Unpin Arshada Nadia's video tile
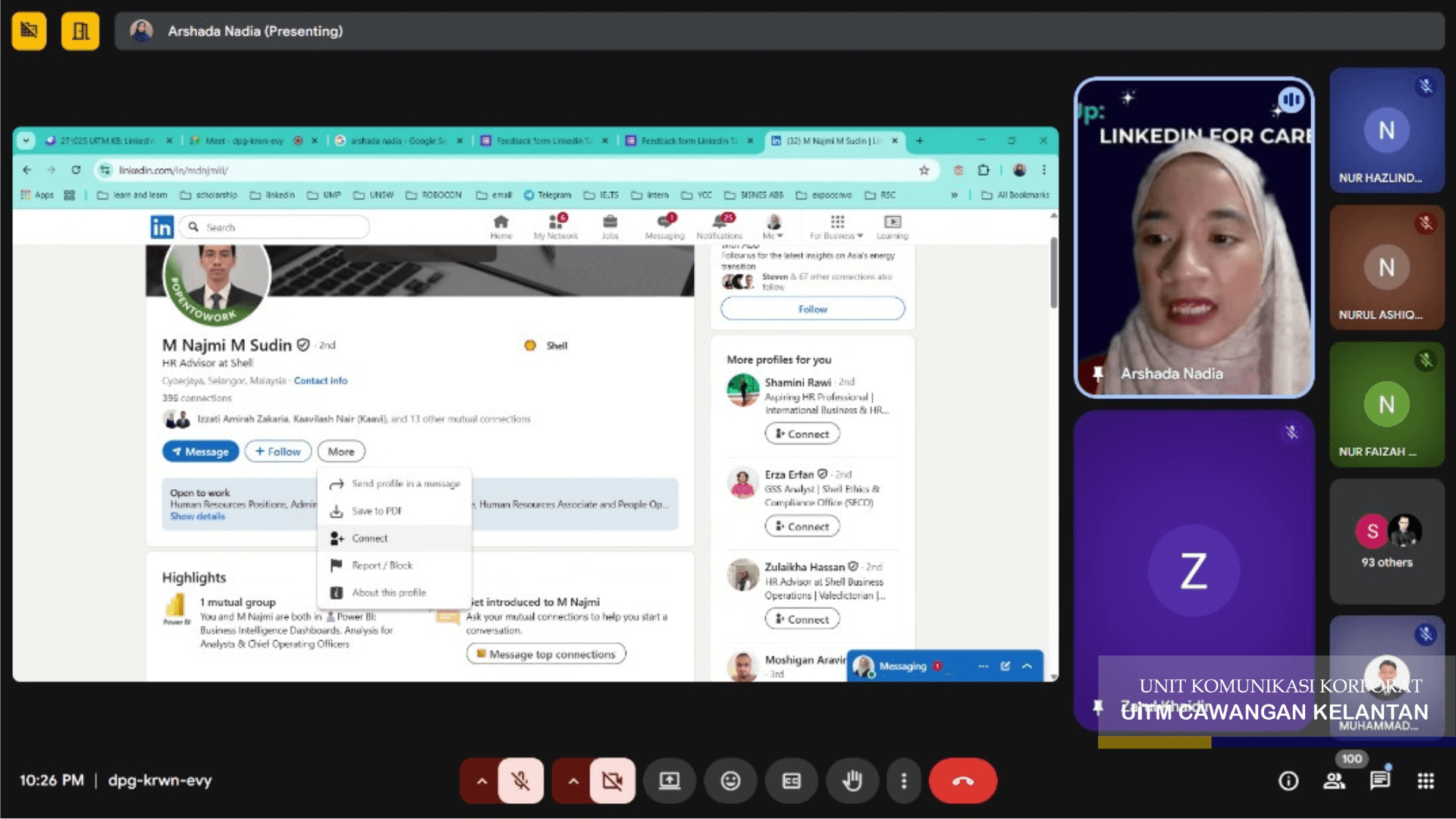 tap(1097, 373)
